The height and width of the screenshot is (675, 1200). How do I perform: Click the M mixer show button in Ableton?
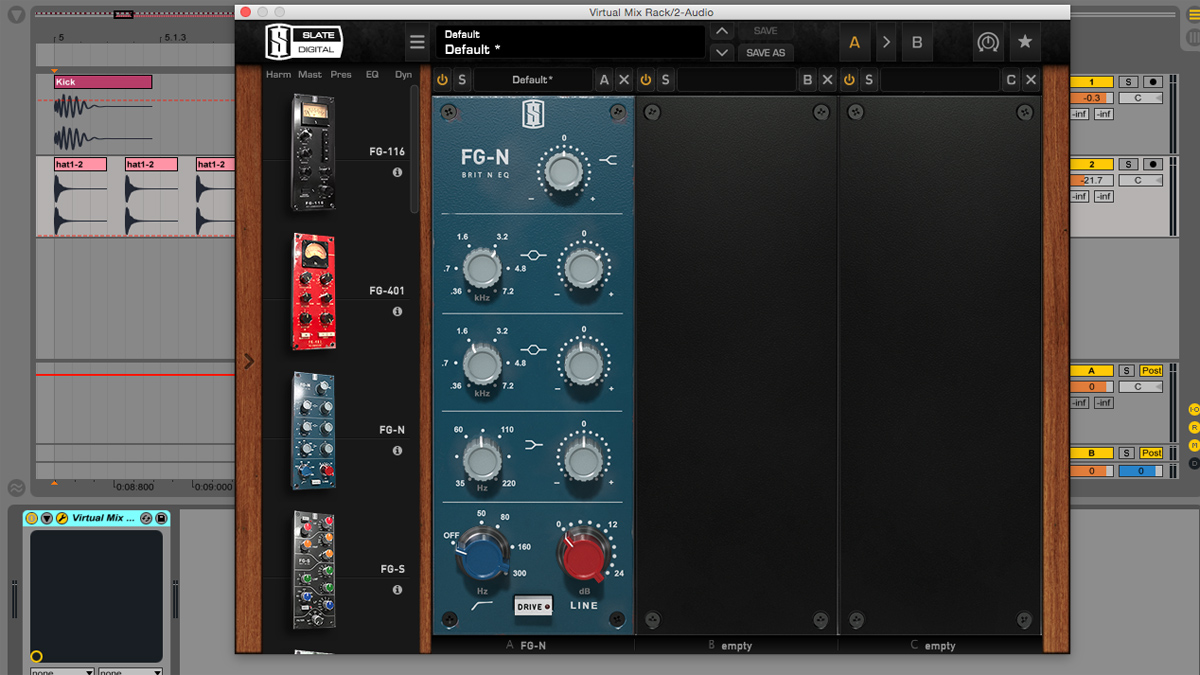pos(1194,445)
